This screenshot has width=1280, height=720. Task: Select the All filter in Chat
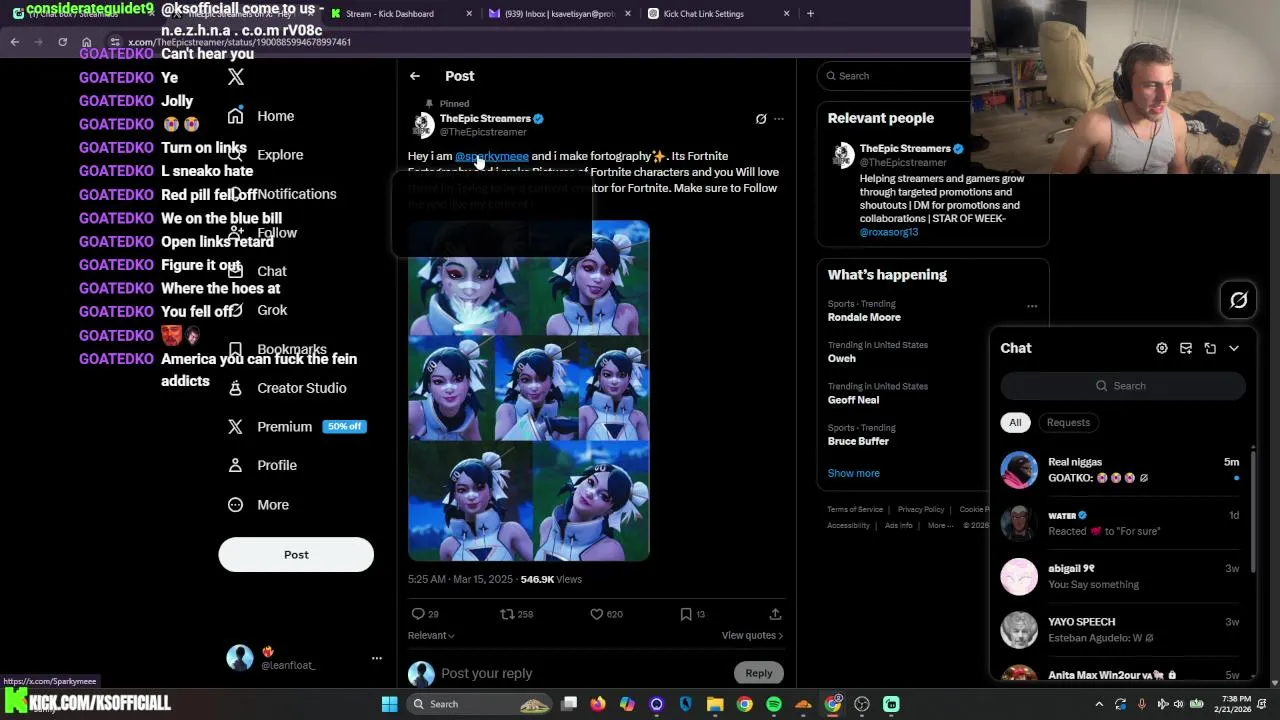click(x=1015, y=422)
